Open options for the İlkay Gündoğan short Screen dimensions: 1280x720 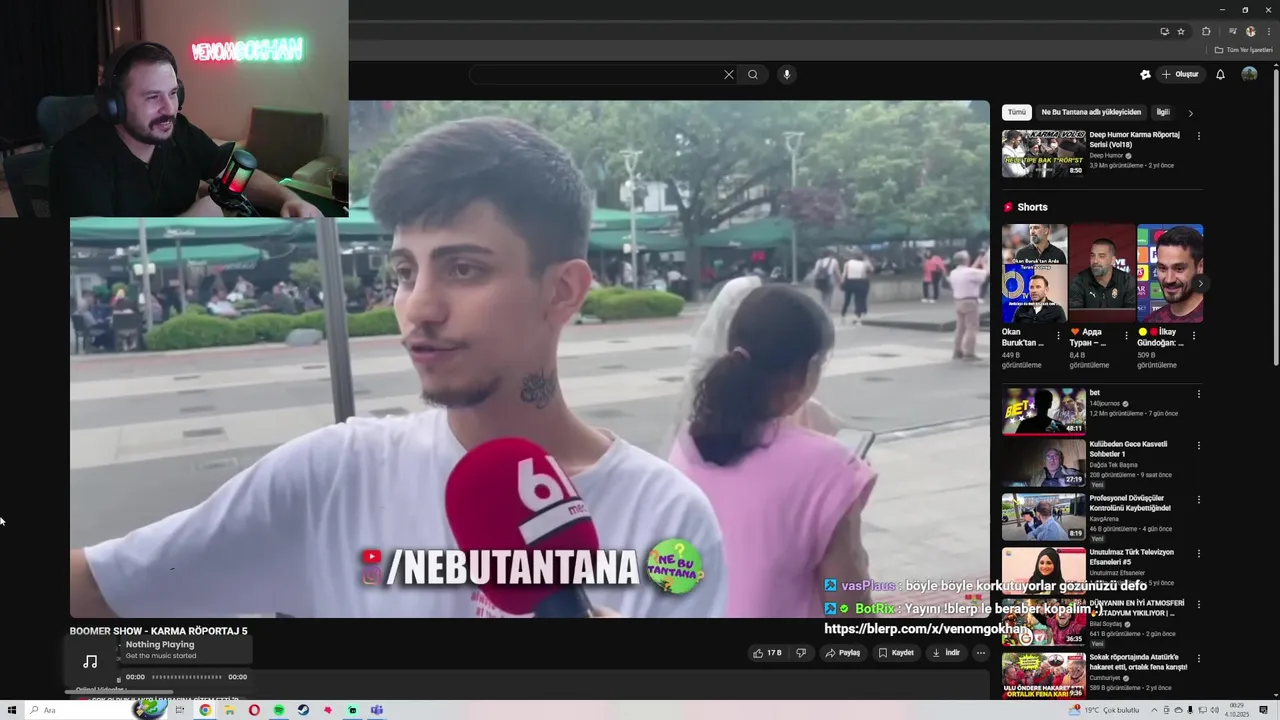pyautogui.click(x=1194, y=336)
